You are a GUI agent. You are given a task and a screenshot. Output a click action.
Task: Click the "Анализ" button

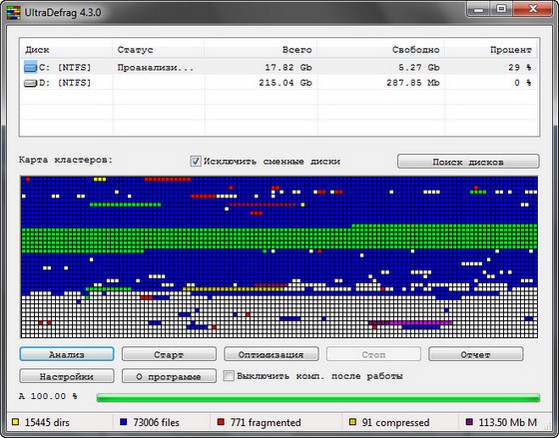(67, 354)
